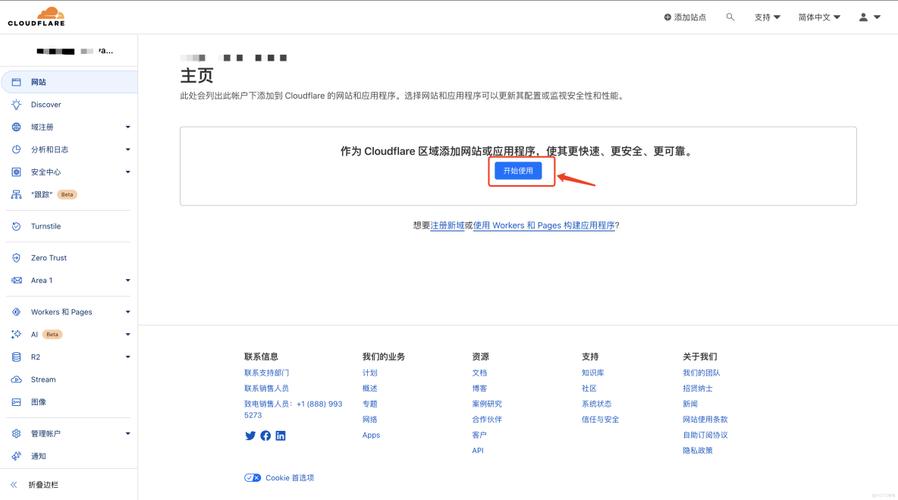Click the 计划 footer link
The image size is (898, 500).
click(x=369, y=372)
